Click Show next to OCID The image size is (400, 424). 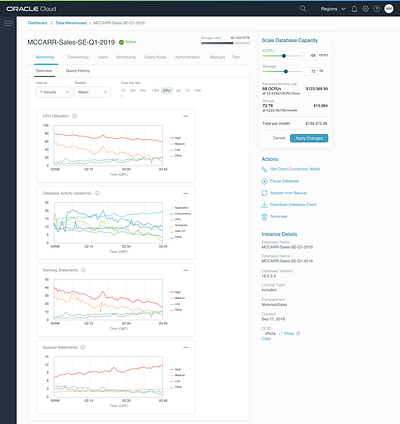[289, 333]
